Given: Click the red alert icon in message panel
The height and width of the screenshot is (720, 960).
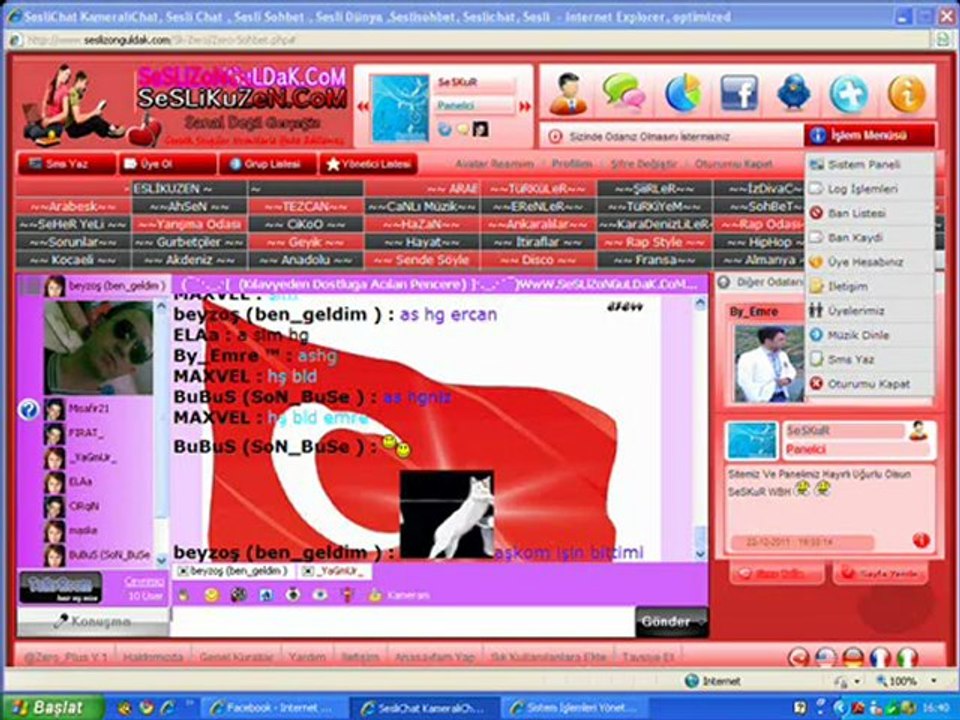Looking at the screenshot, I should point(921,540).
